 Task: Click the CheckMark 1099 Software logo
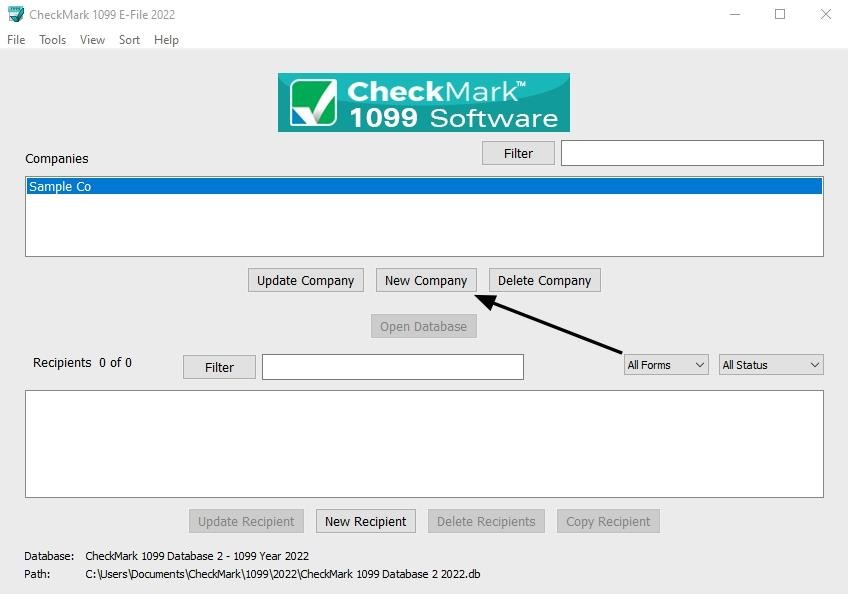(x=423, y=102)
